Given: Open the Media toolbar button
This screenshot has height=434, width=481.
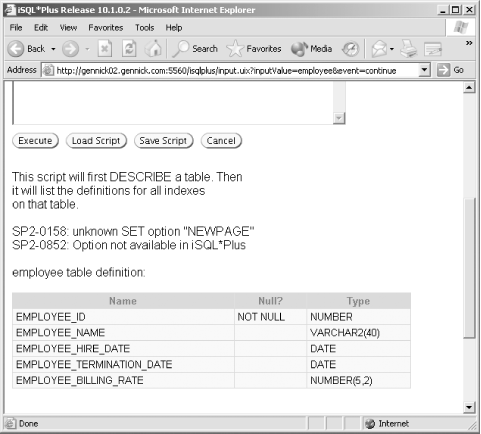Looking at the screenshot, I should point(311,49).
